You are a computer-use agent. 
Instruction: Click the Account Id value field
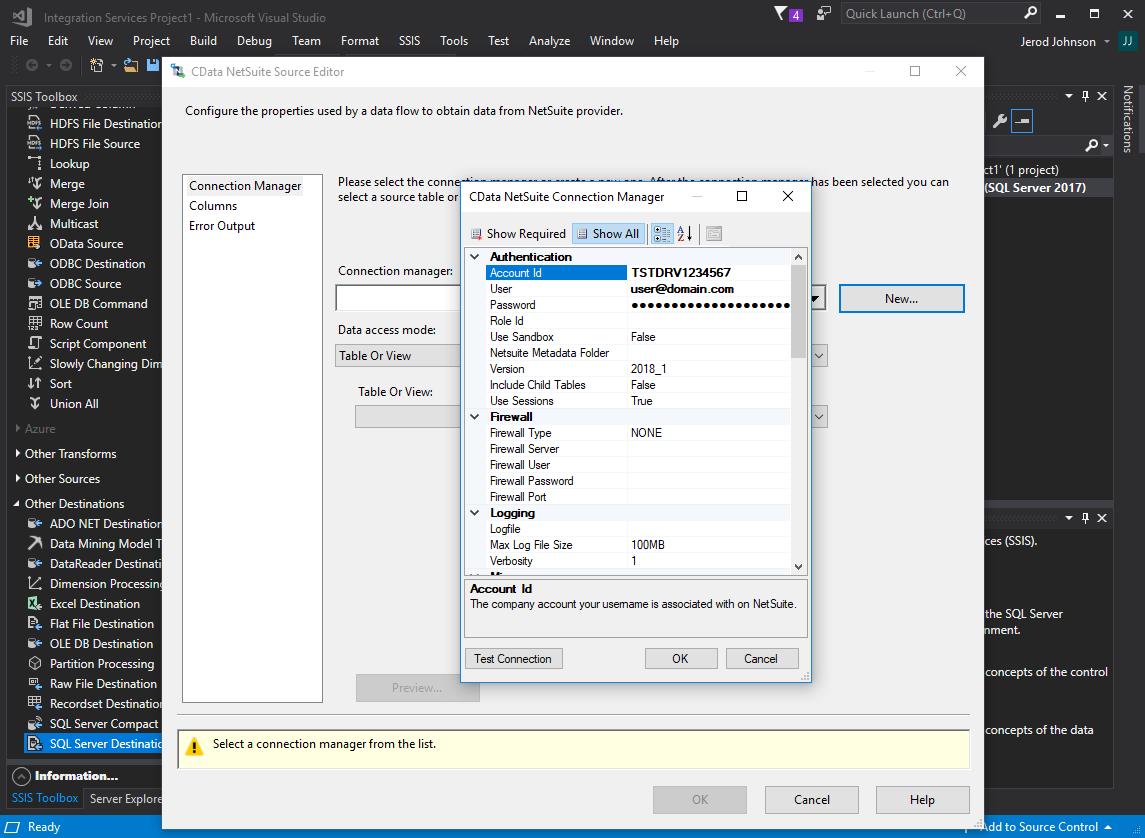tap(709, 273)
